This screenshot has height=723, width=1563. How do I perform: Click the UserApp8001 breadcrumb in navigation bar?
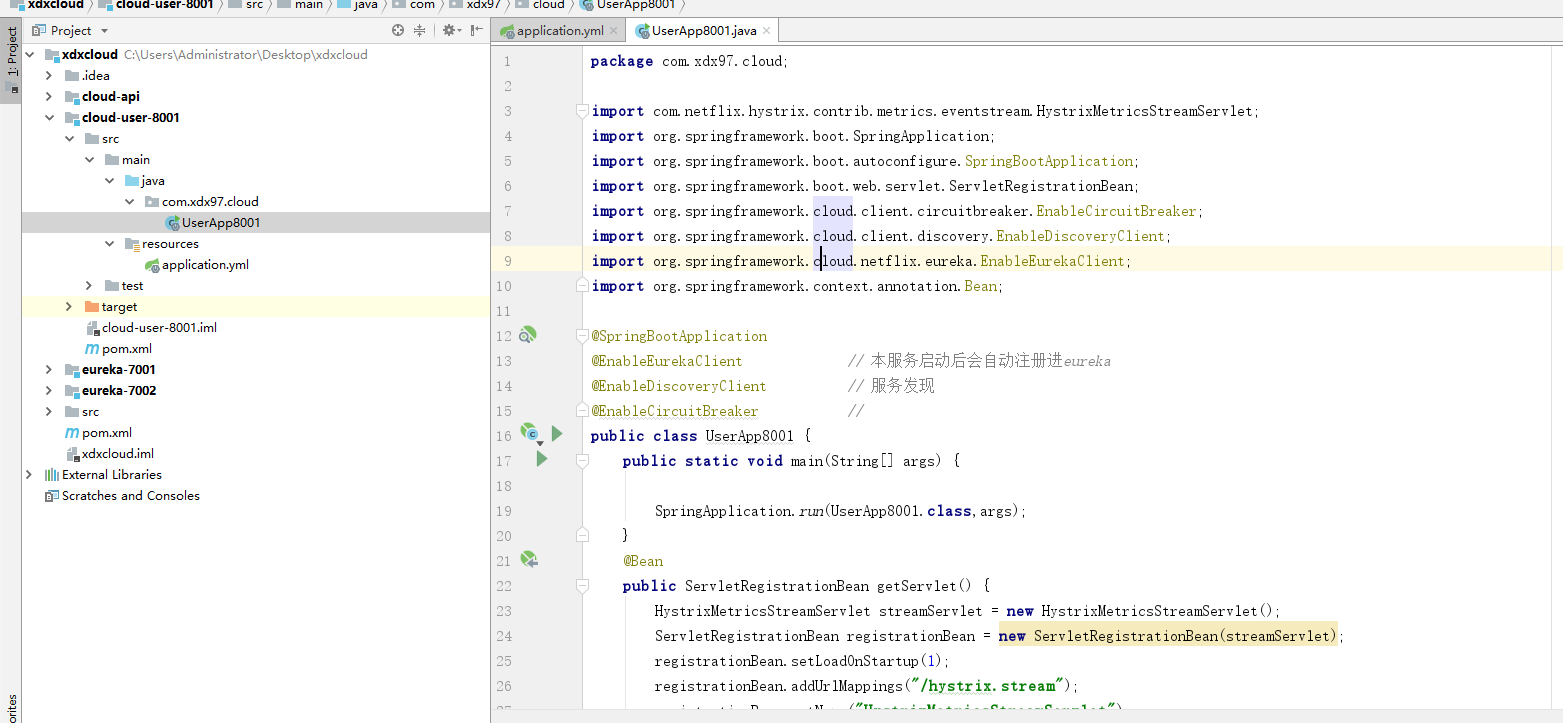(627, 5)
